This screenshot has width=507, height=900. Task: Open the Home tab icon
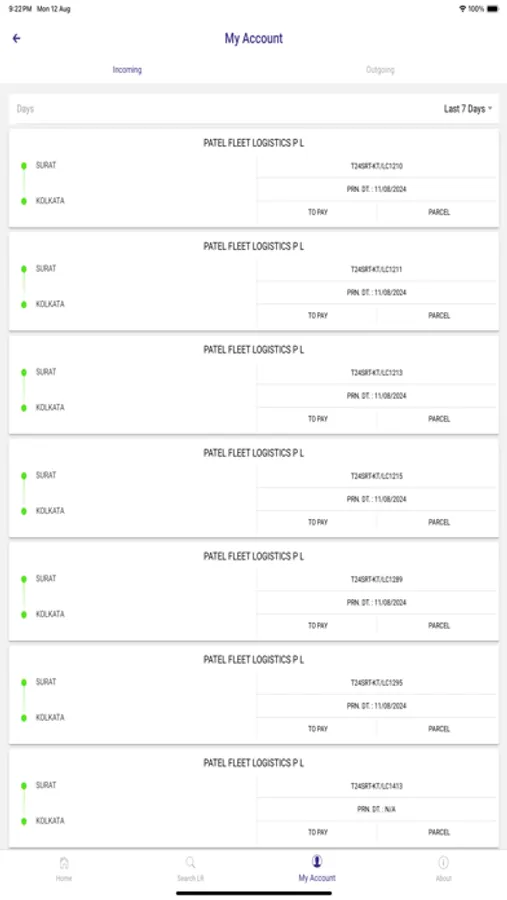point(64,863)
